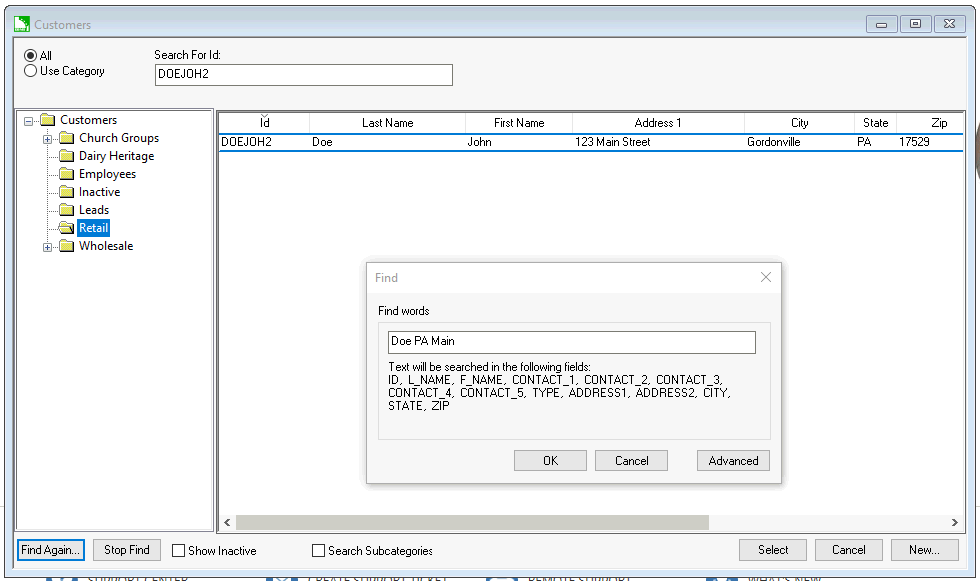Expand the Church Groups tree node

47,138
